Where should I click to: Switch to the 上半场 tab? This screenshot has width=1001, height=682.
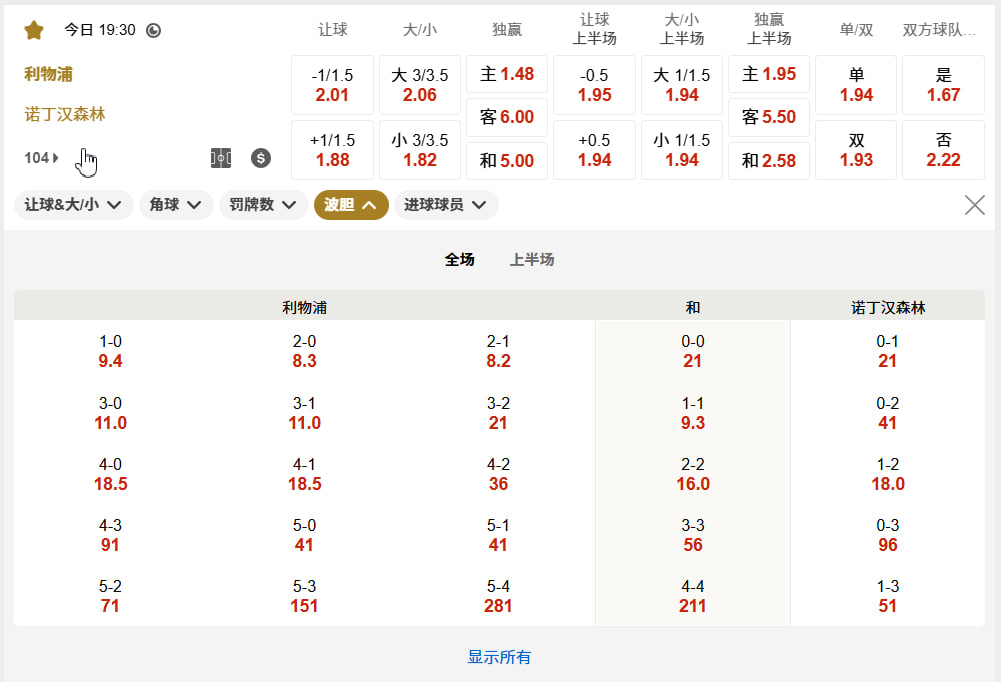coord(532,260)
